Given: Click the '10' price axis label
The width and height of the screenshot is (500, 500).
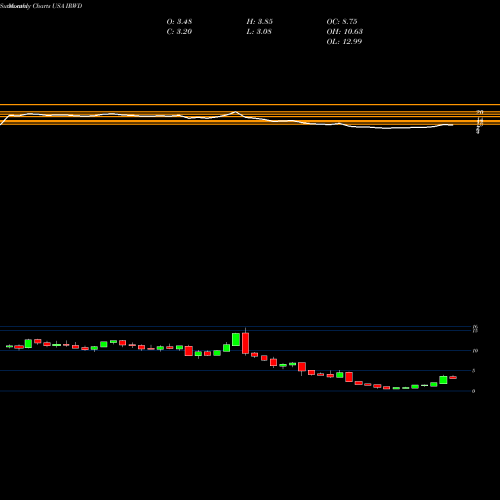Looking at the screenshot, I should point(475,351).
